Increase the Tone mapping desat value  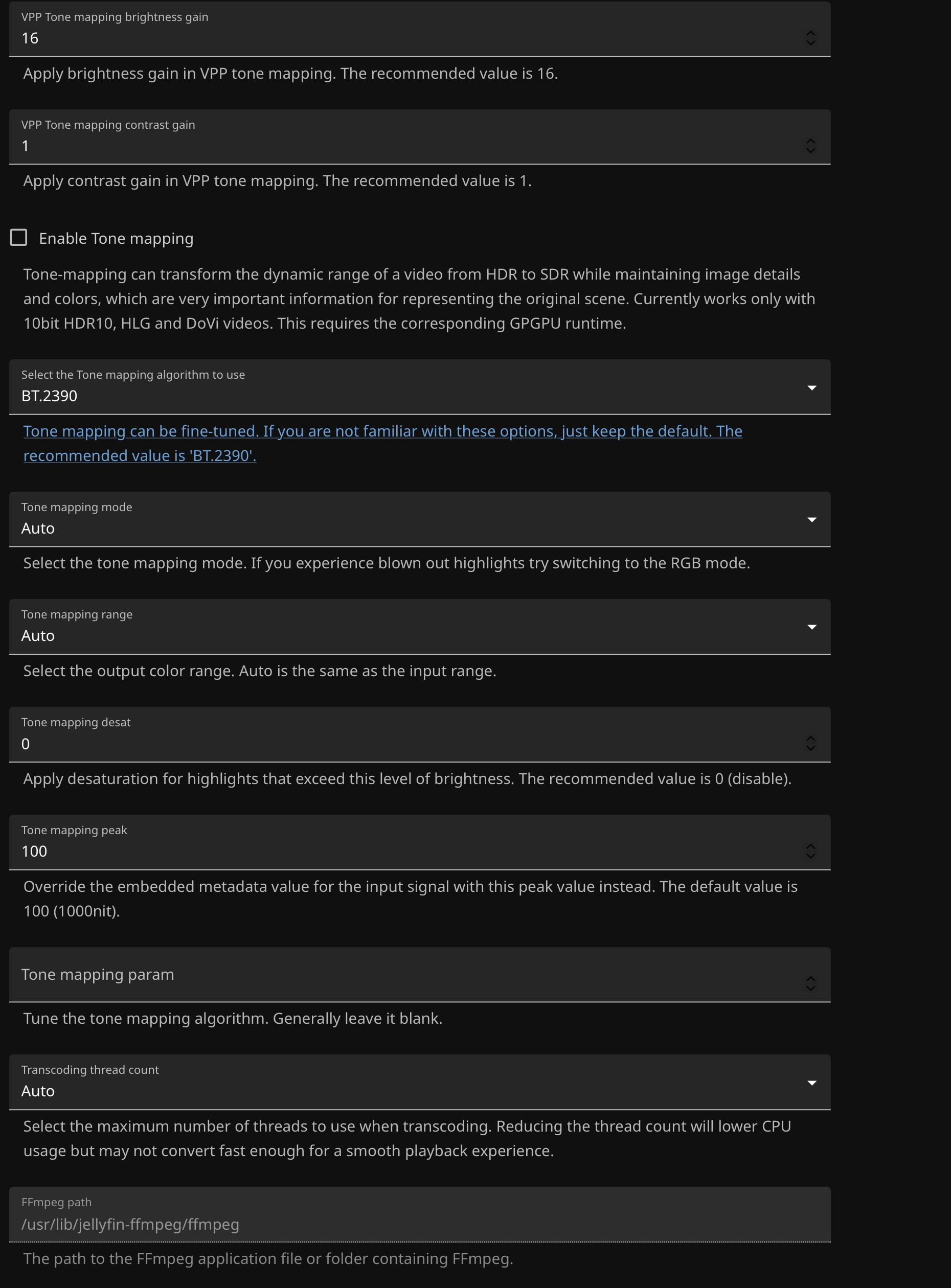click(x=810, y=739)
